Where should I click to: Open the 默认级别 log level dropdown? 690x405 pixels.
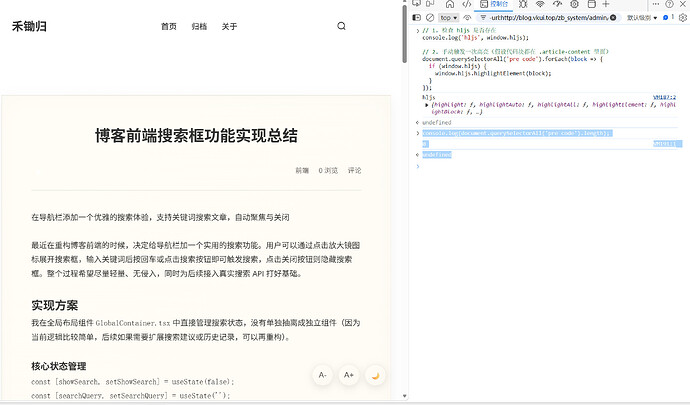point(641,18)
